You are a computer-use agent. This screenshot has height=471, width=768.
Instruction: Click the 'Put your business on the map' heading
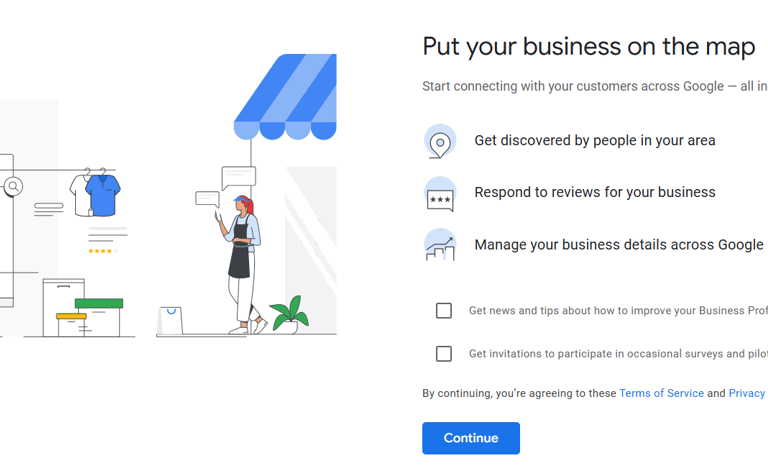pos(589,47)
